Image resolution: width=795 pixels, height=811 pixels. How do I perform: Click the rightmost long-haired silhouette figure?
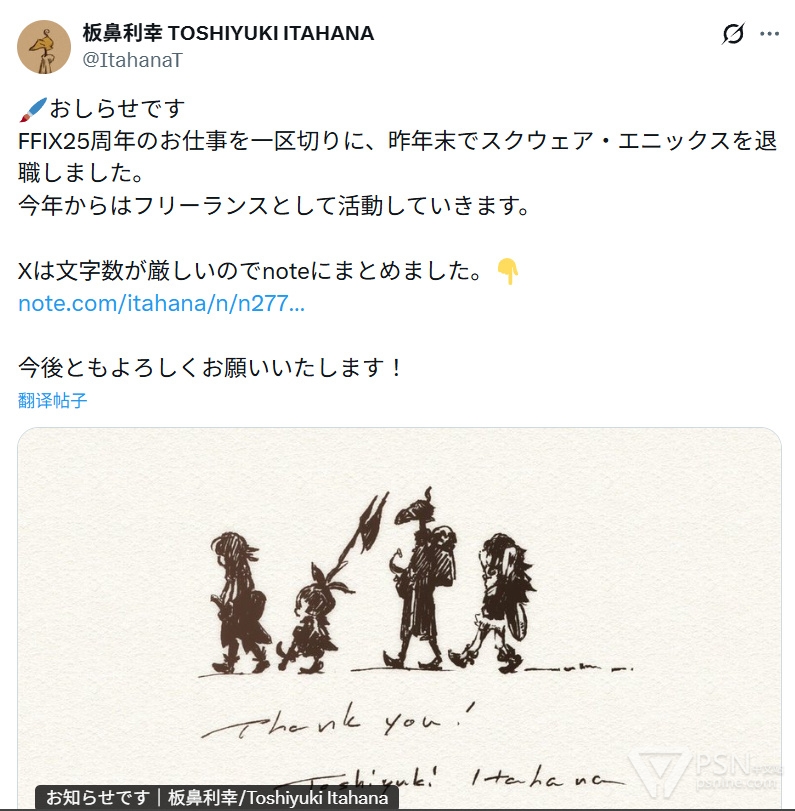(x=496, y=603)
